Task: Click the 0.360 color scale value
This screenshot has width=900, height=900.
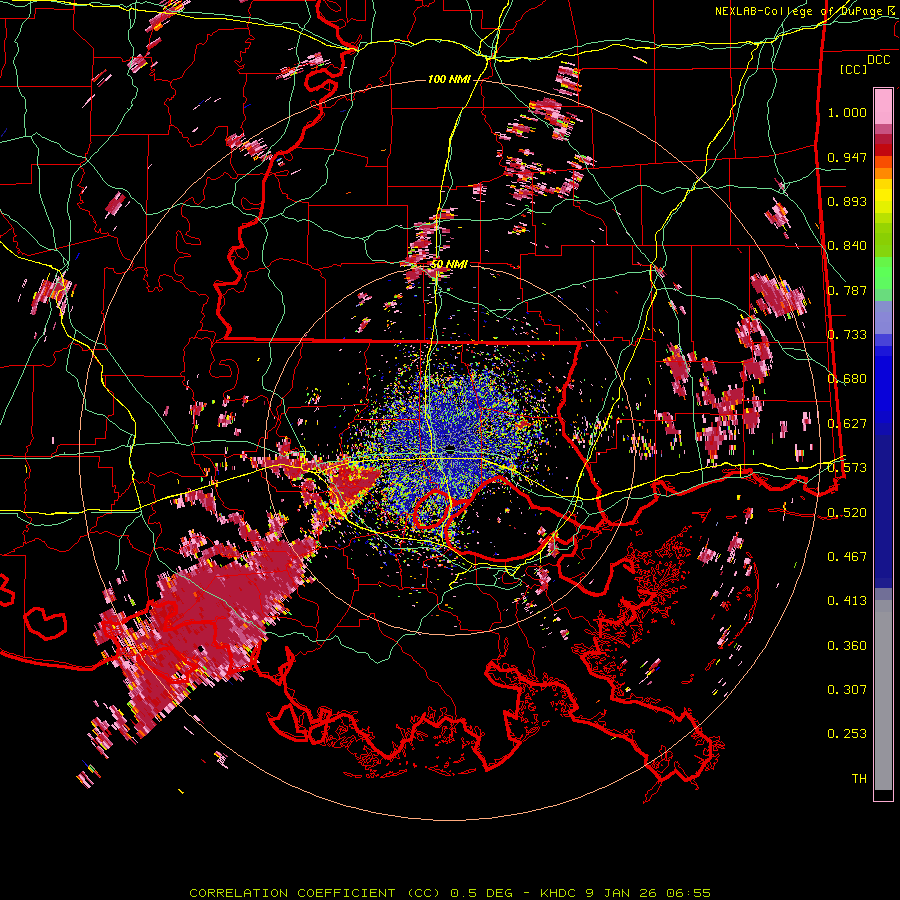Action: 847,646
